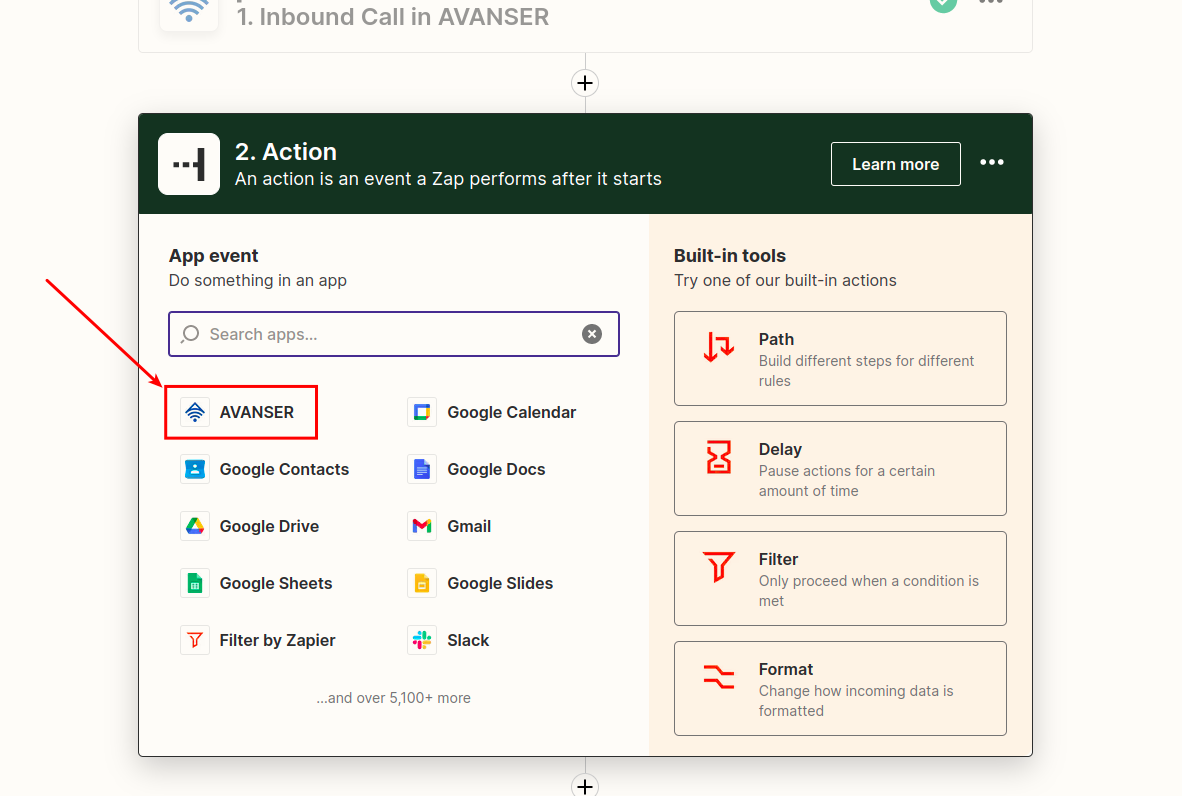
Task: Click the Delay hourglass icon
Action: (718, 457)
